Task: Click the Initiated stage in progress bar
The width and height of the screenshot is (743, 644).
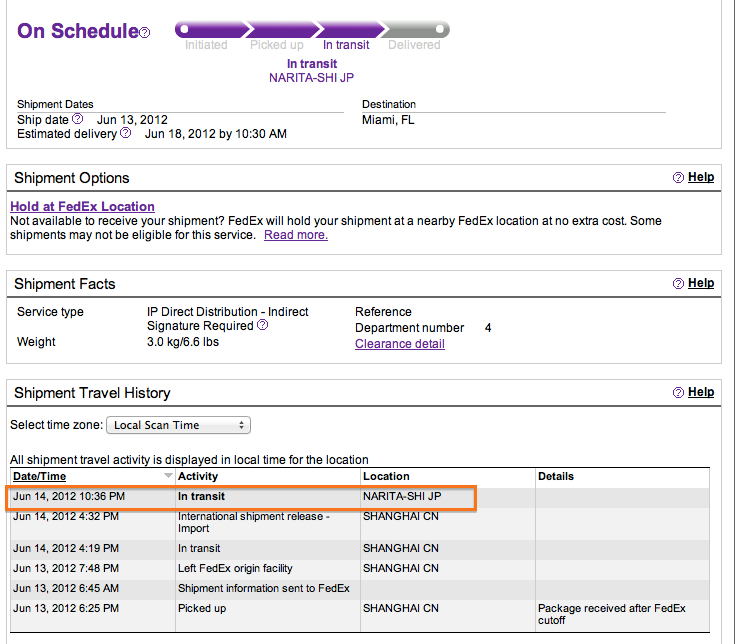Action: pos(206,45)
